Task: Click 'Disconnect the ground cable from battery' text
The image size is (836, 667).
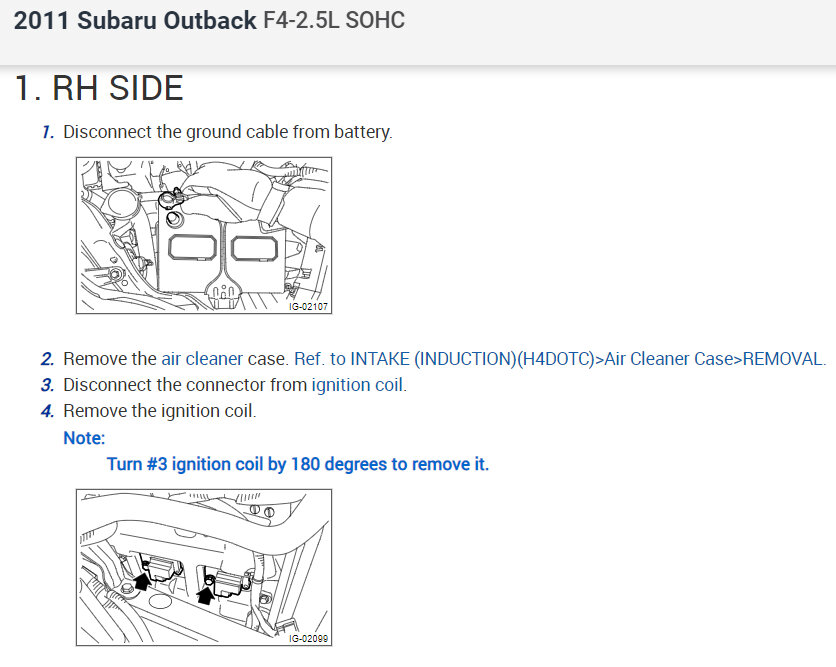Action: pyautogui.click(x=228, y=132)
